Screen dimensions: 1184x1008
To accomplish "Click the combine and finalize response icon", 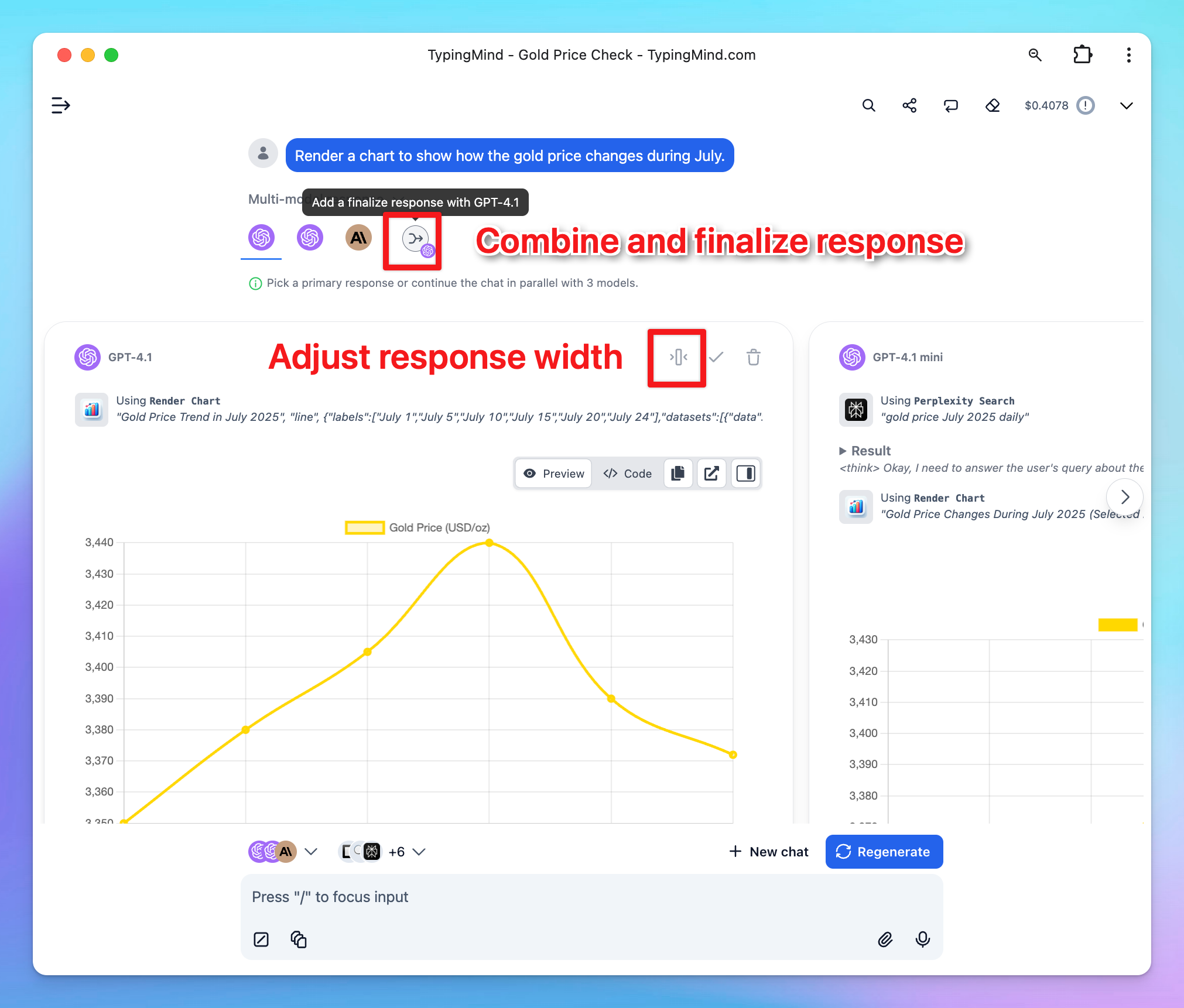I will (x=415, y=239).
